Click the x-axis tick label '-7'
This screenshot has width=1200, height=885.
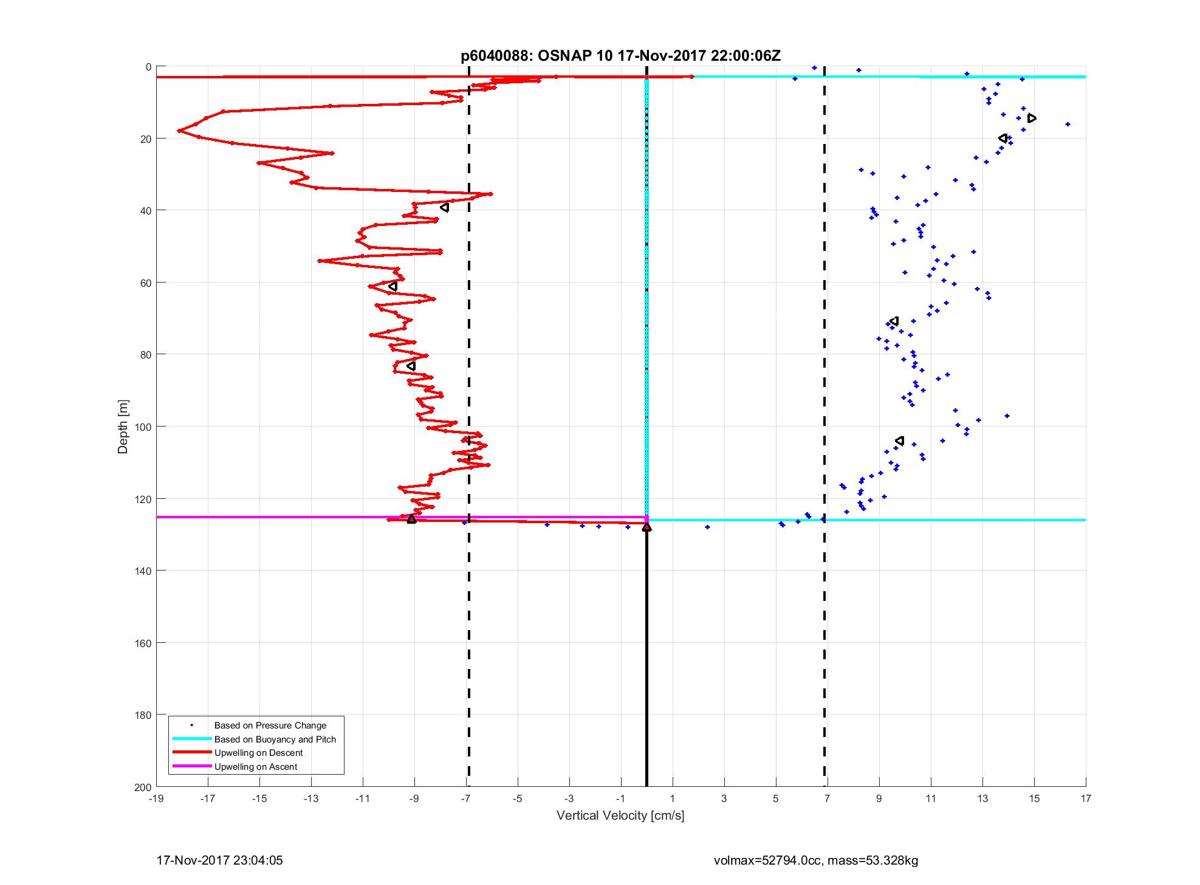(466, 798)
